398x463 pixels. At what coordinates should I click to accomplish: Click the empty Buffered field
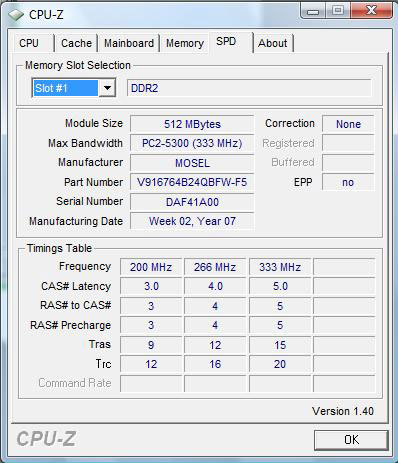(348, 163)
